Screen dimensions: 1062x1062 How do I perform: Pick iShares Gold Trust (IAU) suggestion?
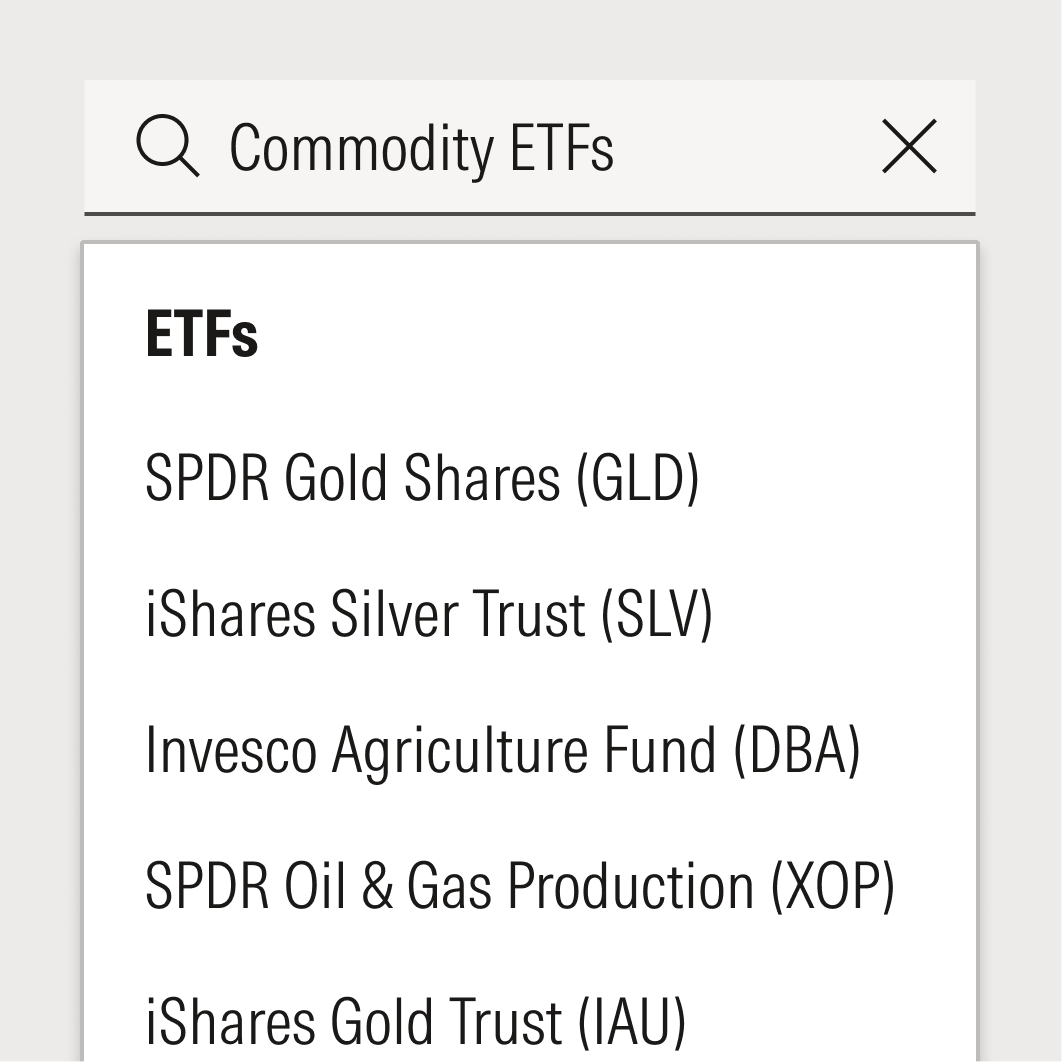(415, 1022)
